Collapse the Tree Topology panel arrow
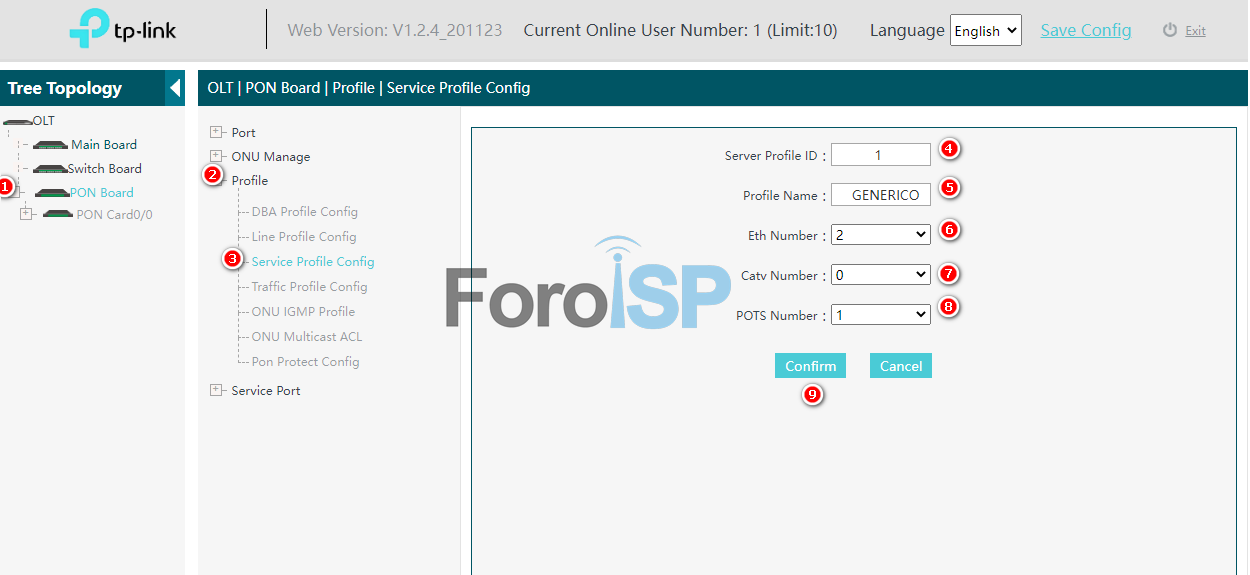The image size is (1250, 575). tap(175, 88)
